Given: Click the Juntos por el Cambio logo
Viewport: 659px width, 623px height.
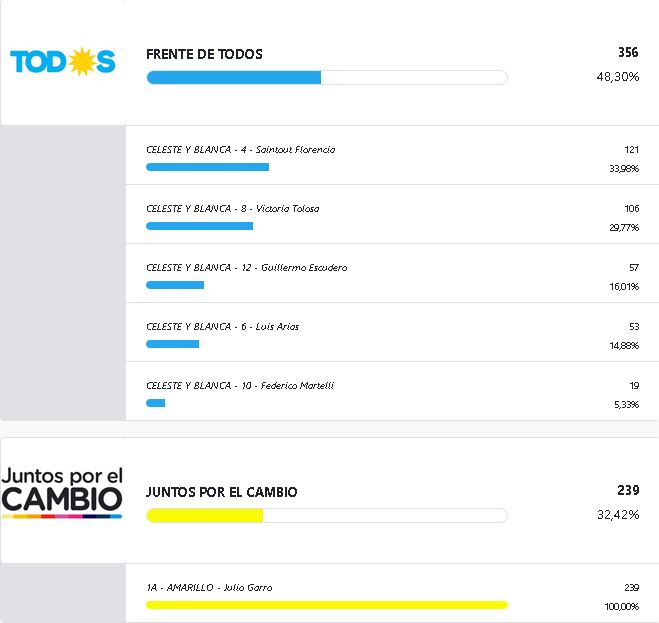Looking at the screenshot, I should pyautogui.click(x=62, y=491).
